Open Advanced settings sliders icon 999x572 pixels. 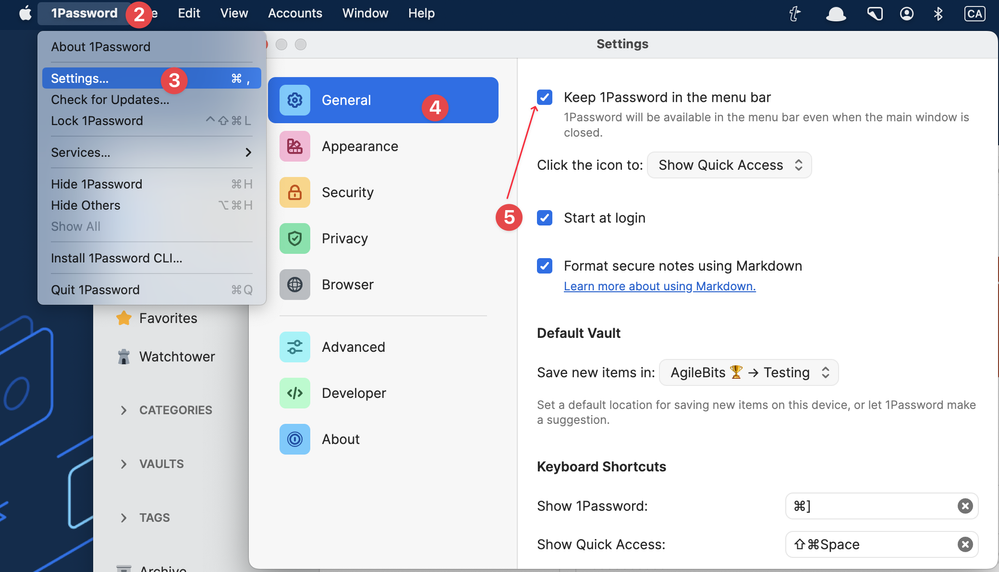click(x=295, y=347)
